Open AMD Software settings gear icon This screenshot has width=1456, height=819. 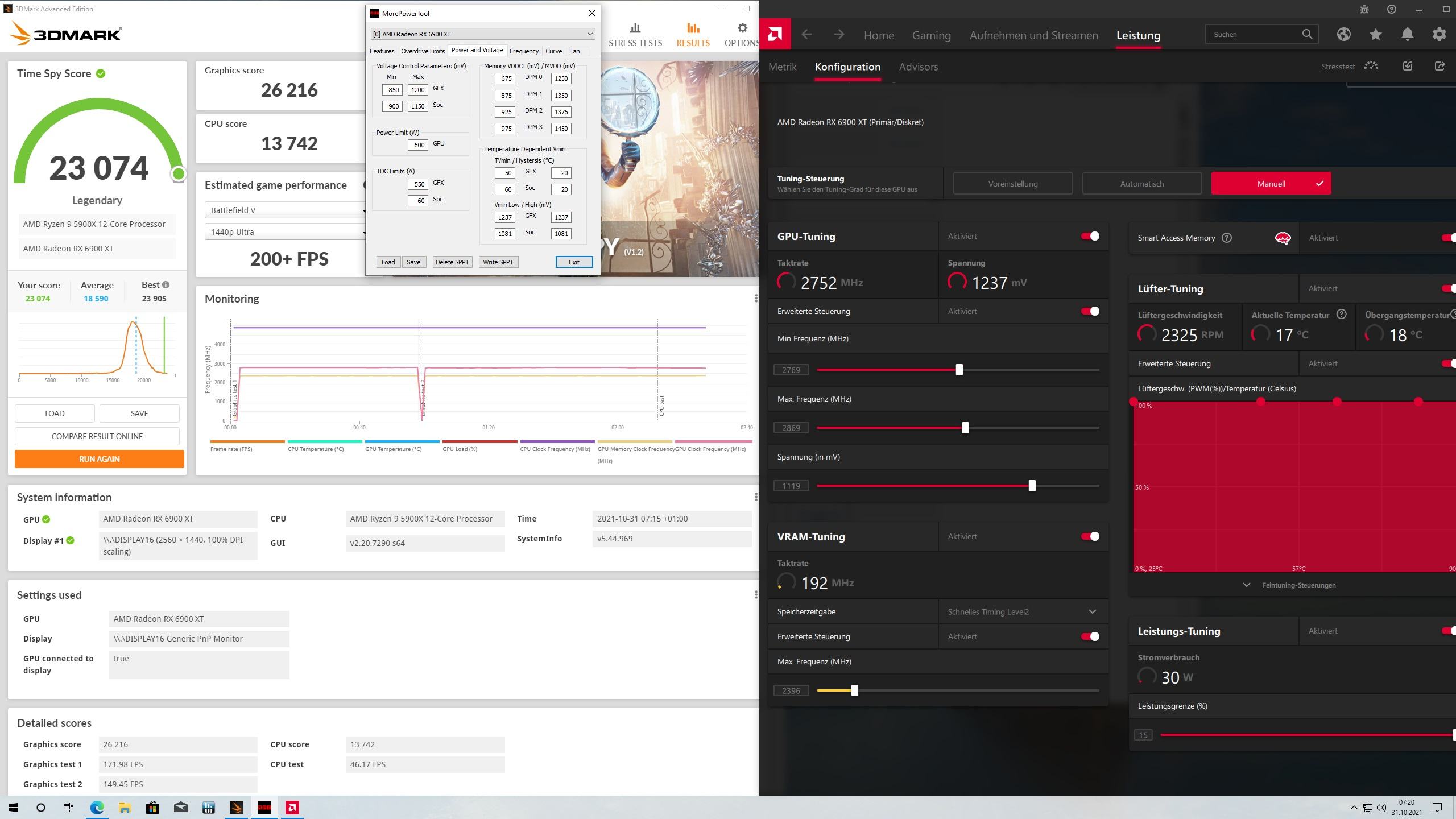point(1439,35)
